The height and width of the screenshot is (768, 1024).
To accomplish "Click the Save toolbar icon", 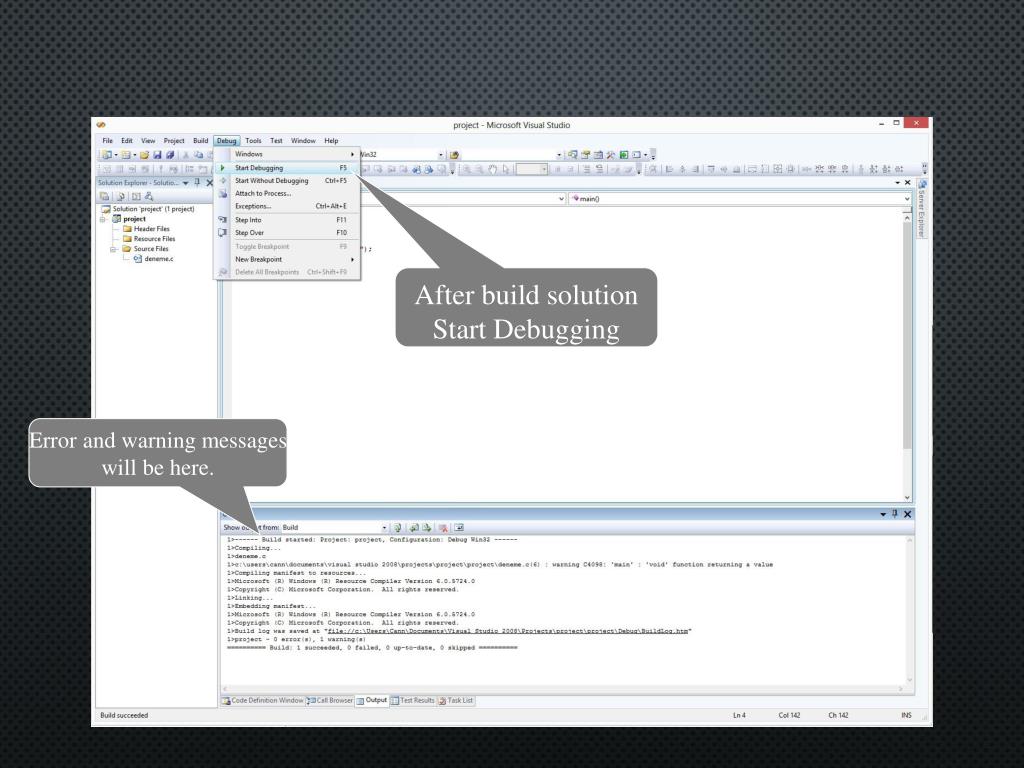I will pyautogui.click(x=157, y=155).
